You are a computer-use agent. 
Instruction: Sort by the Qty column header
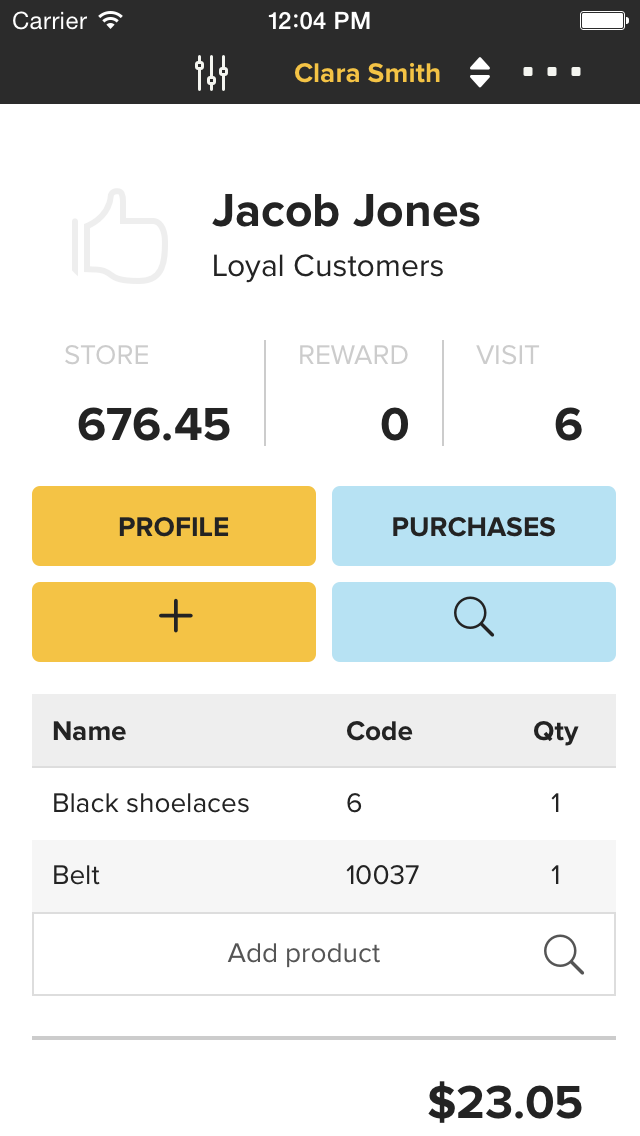point(556,732)
